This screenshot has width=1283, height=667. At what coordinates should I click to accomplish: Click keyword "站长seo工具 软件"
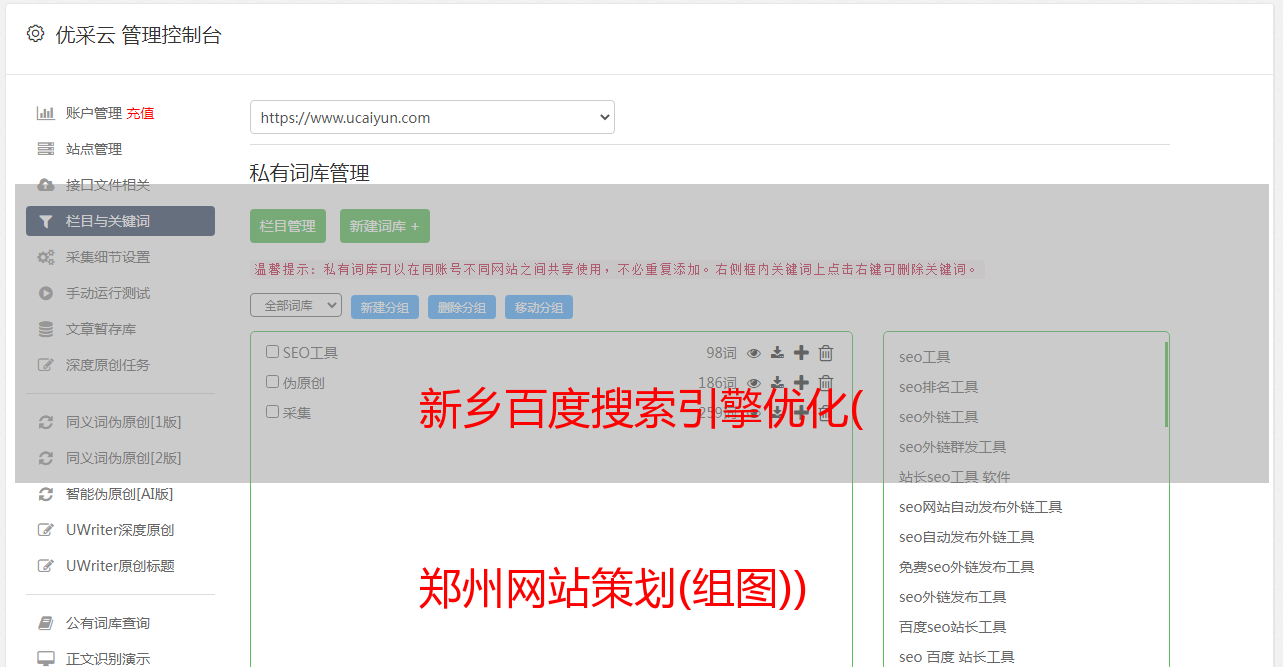955,477
